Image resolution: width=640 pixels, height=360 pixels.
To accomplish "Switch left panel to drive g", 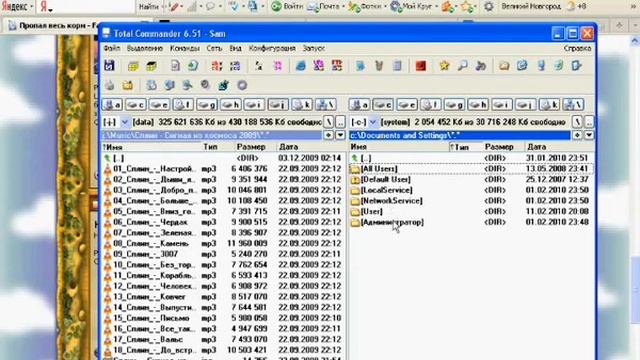I will [207, 105].
